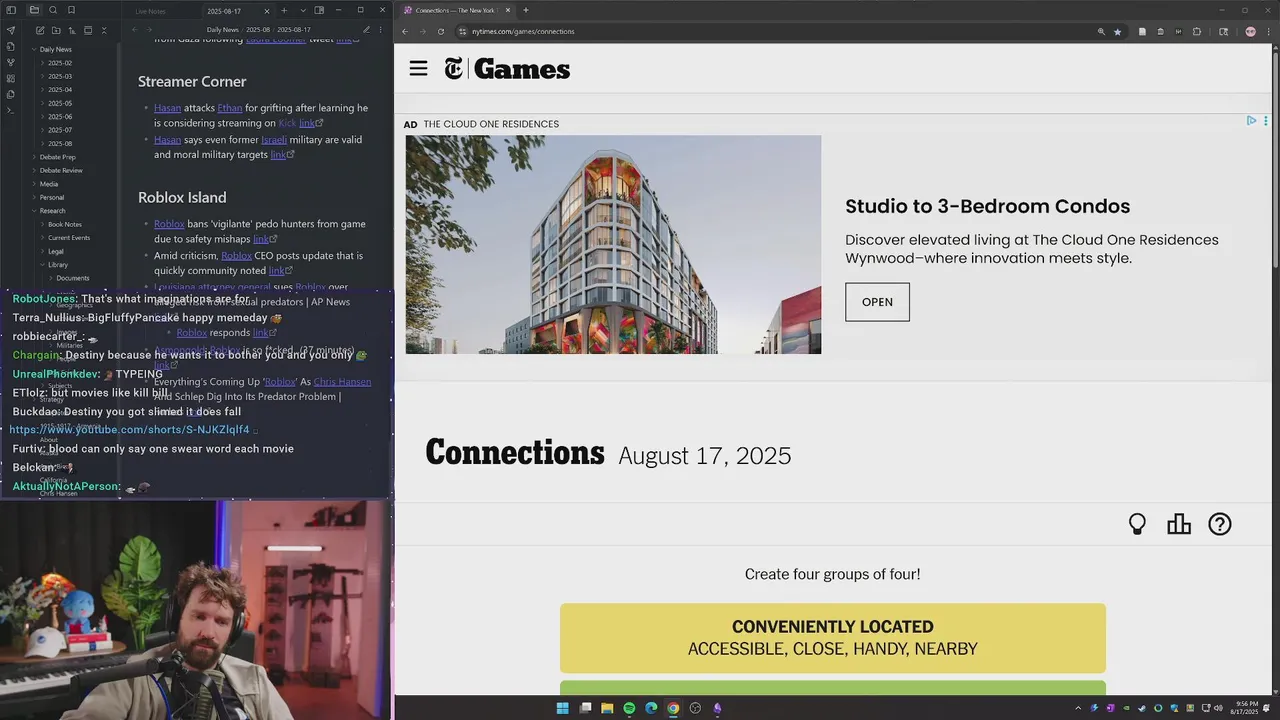Open the Connections help question-mark icon

tap(1220, 524)
